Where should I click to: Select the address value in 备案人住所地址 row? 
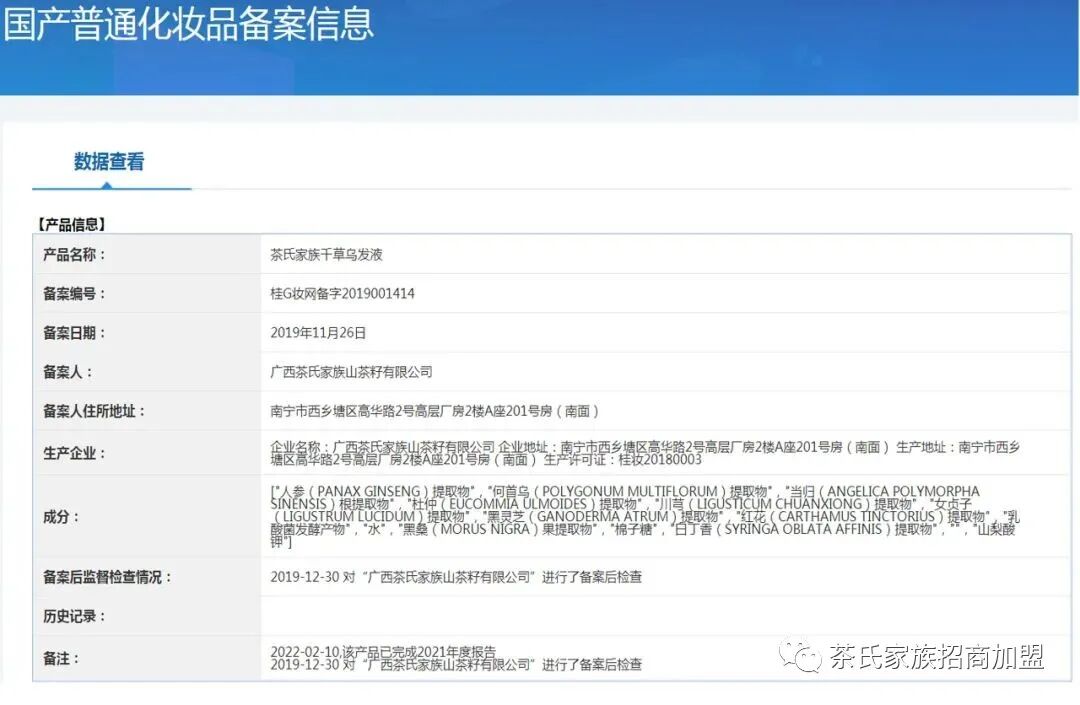point(435,412)
